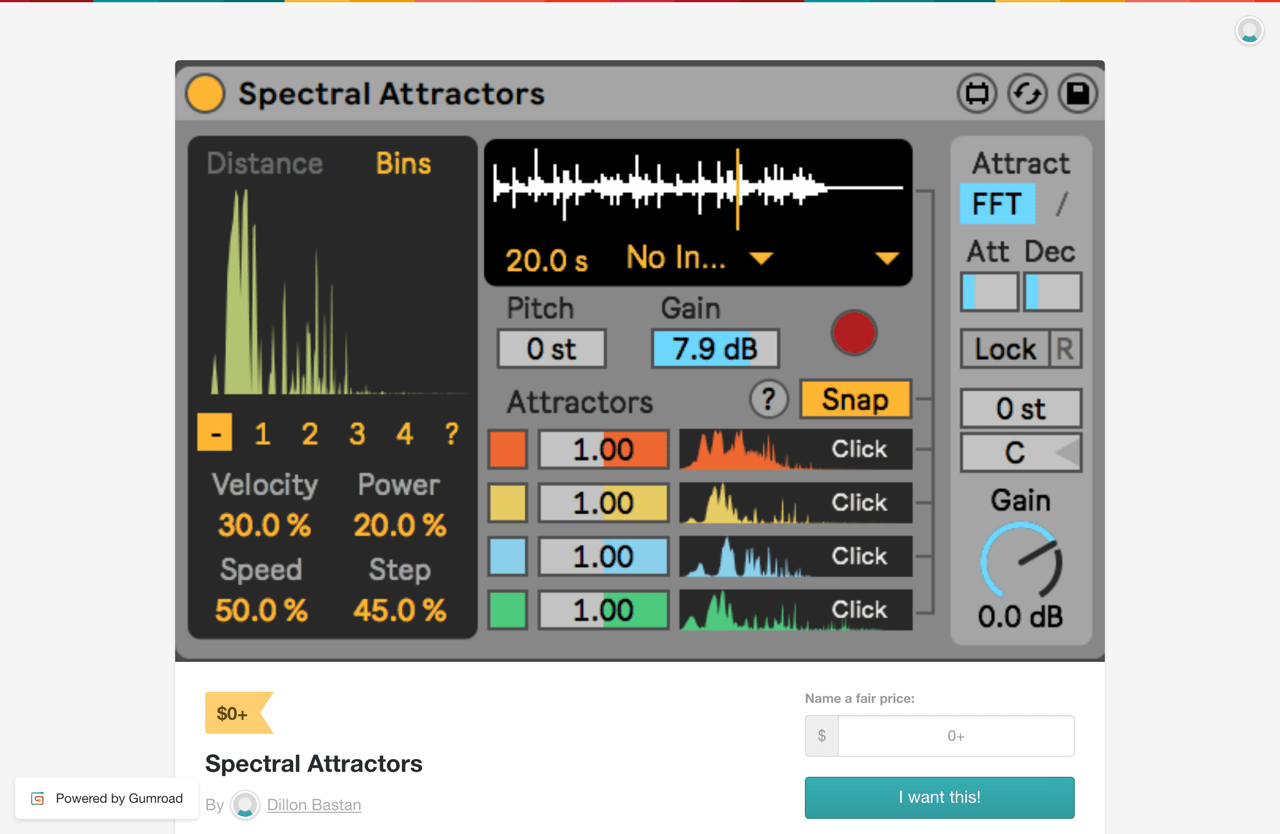1280x834 pixels.
Task: Click the Name a fair price input field
Action: pyautogui.click(x=955, y=735)
